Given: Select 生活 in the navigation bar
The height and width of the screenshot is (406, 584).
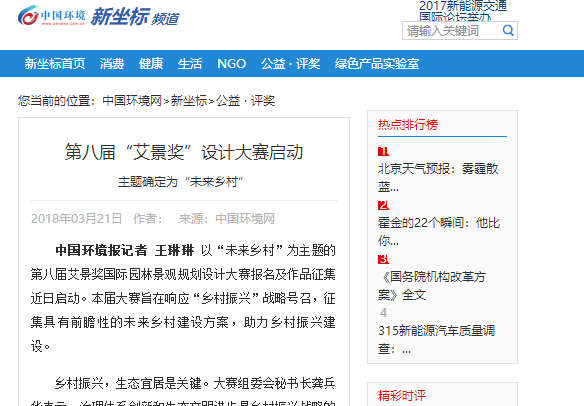Looking at the screenshot, I should point(190,64).
